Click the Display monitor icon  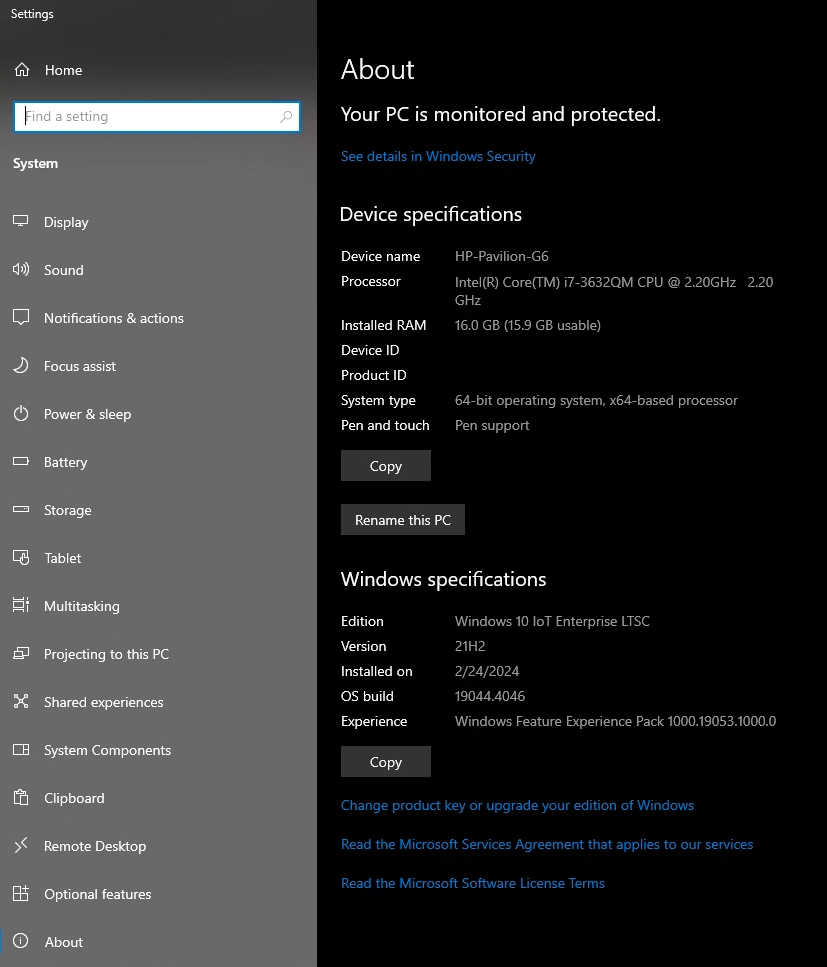tap(21, 221)
